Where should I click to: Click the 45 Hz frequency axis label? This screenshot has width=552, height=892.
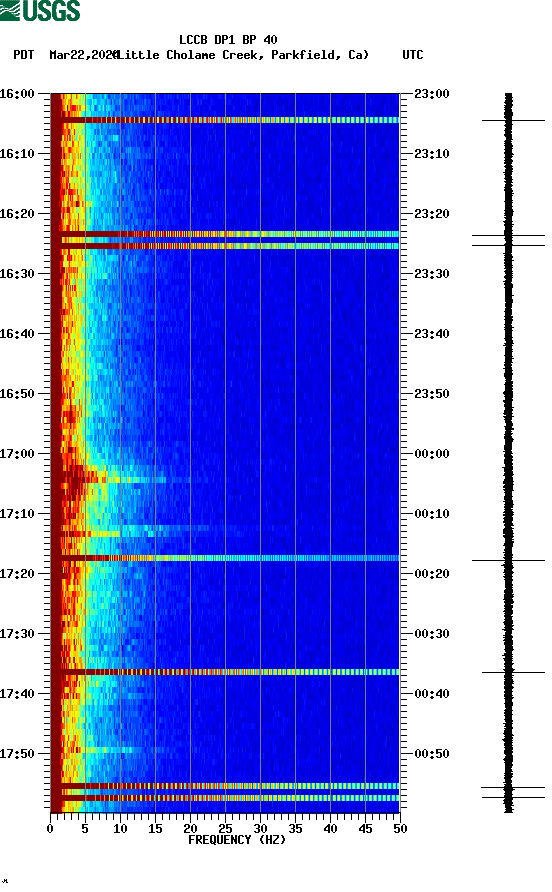(x=365, y=829)
